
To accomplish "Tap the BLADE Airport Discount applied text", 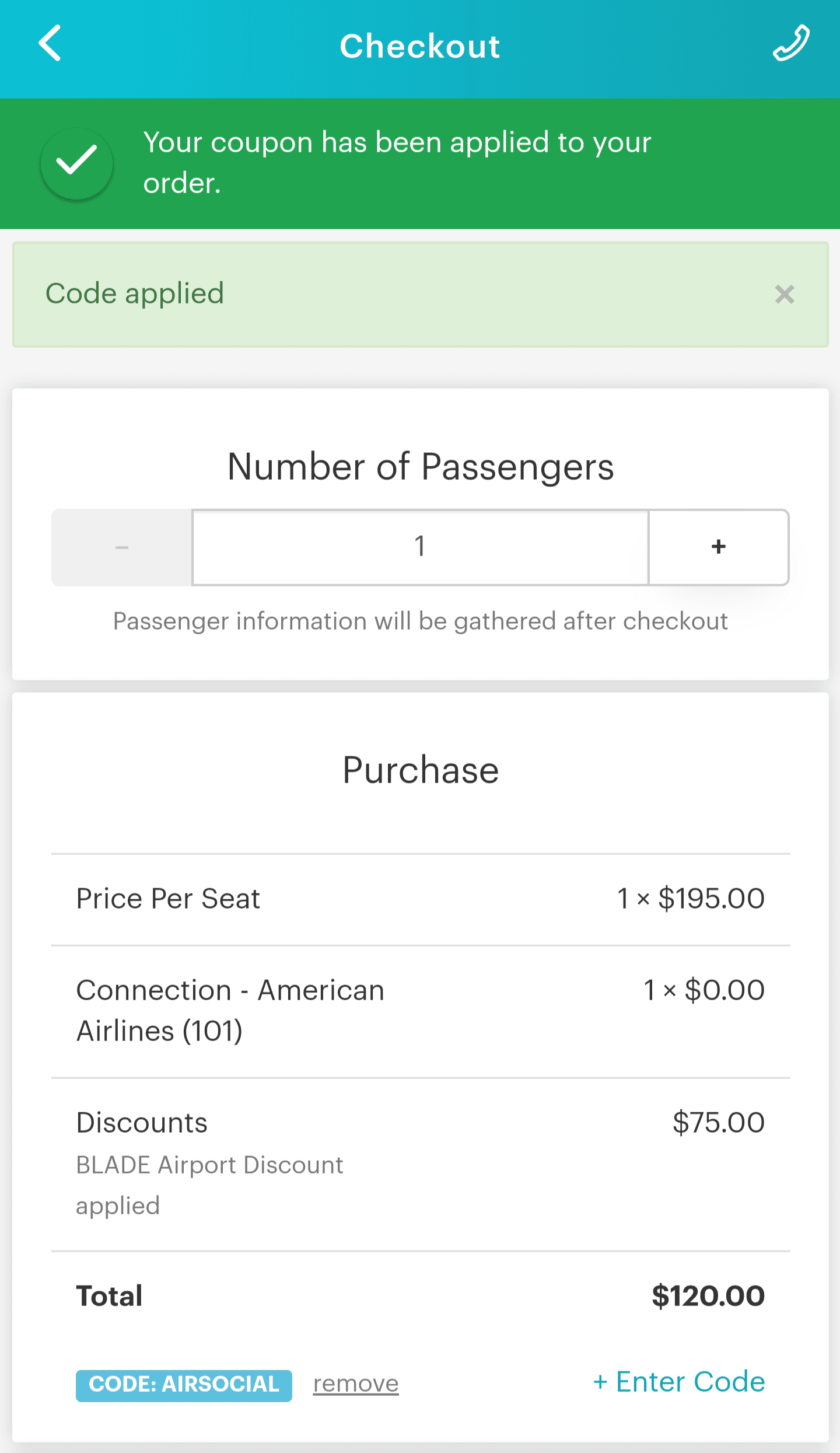I will click(x=209, y=1185).
